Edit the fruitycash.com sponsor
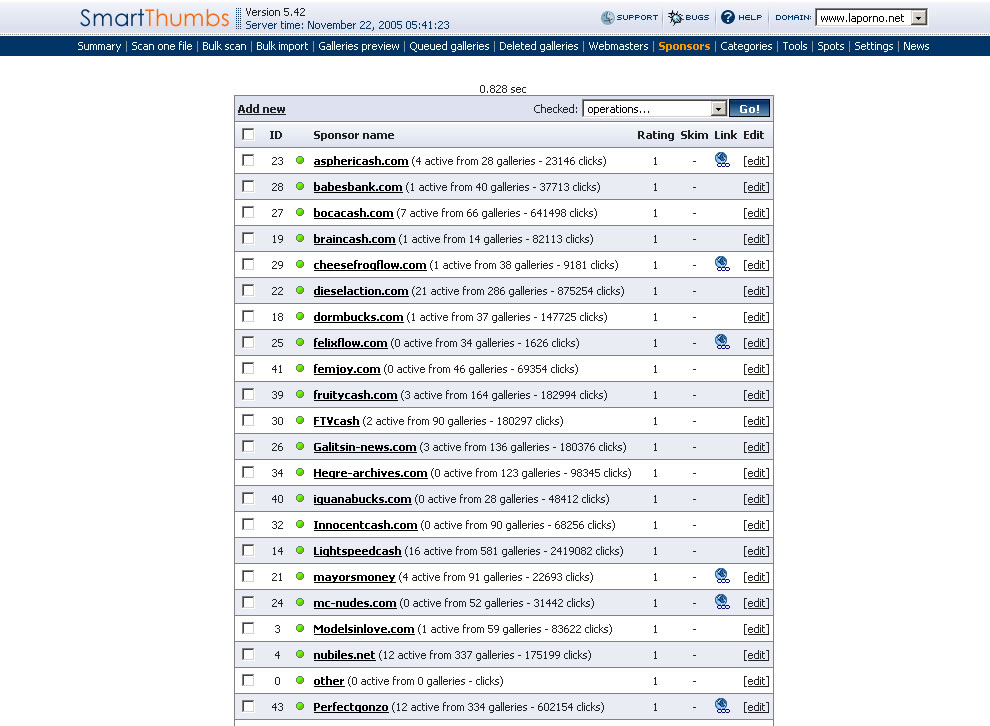 coord(756,395)
